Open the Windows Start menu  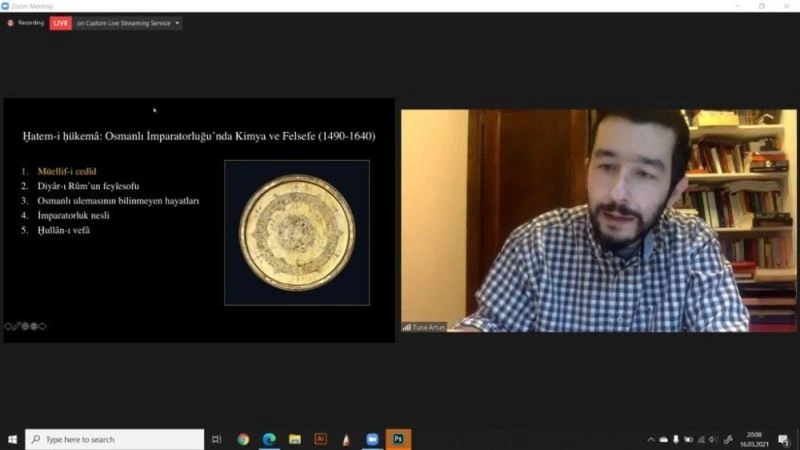click(12, 439)
